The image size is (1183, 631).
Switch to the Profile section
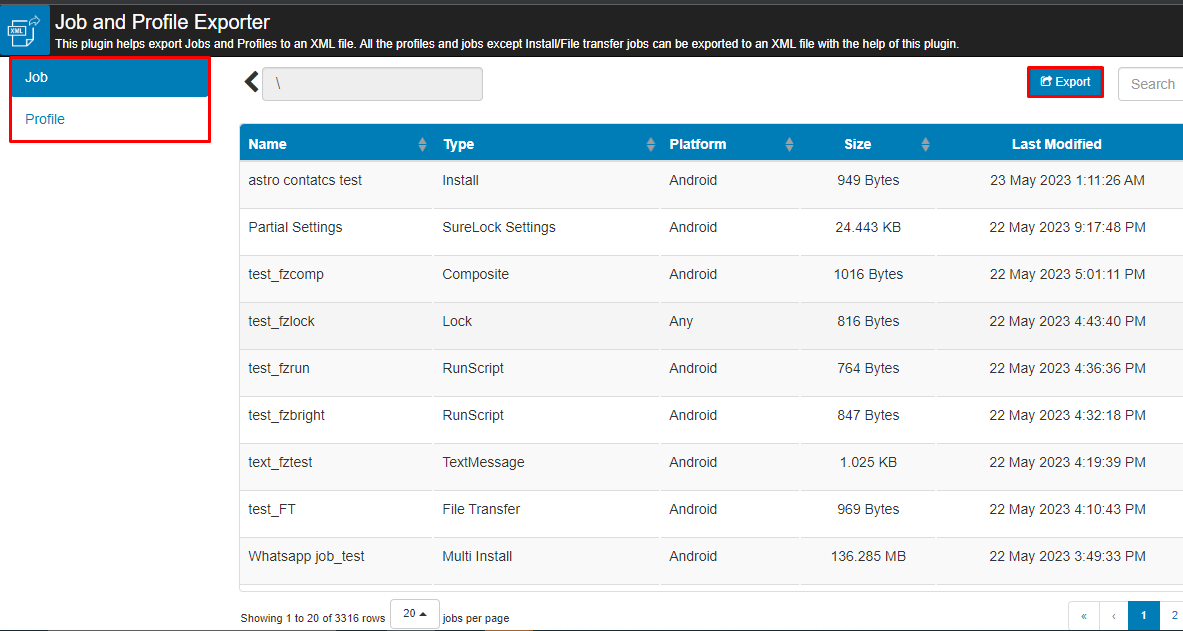tap(44, 118)
